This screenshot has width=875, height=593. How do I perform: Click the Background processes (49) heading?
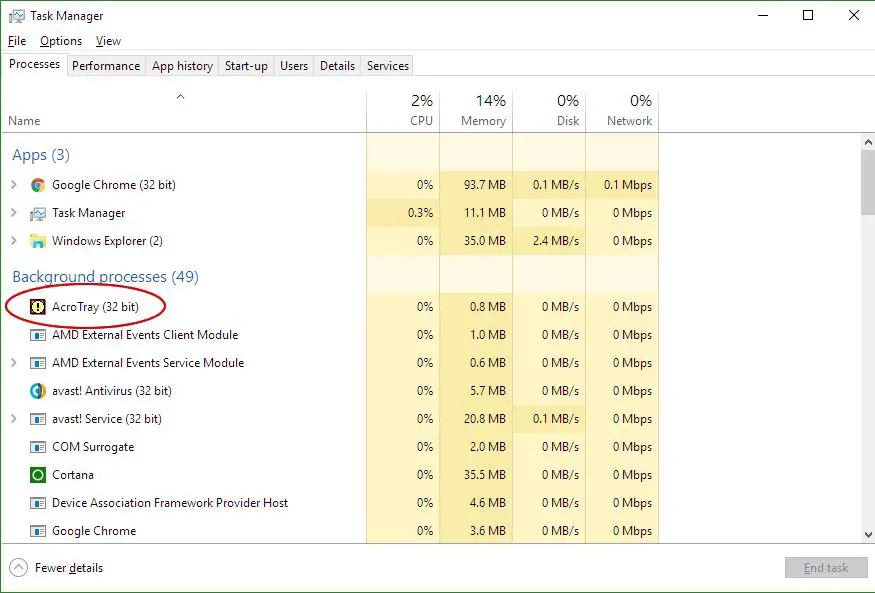105,276
